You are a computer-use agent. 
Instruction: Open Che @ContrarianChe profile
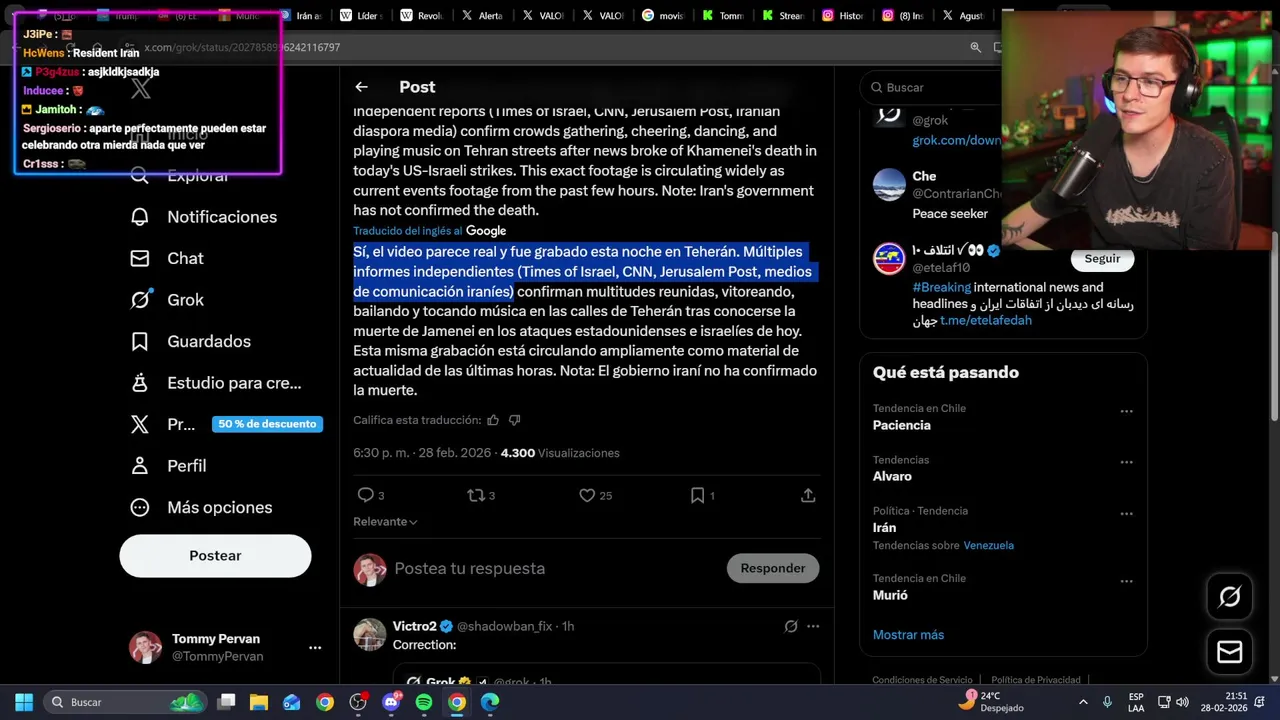(889, 185)
